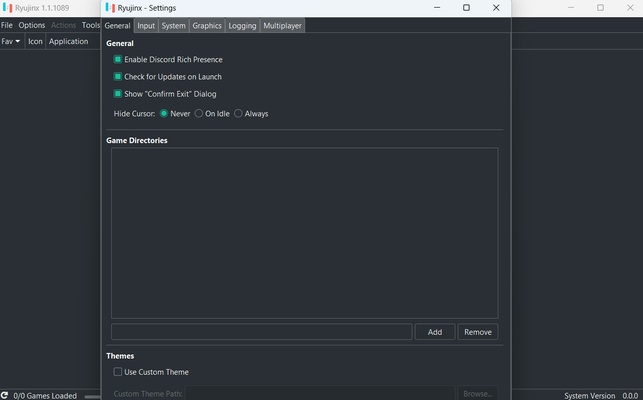The width and height of the screenshot is (643, 400).
Task: Click the game directory path input field
Action: click(x=262, y=332)
